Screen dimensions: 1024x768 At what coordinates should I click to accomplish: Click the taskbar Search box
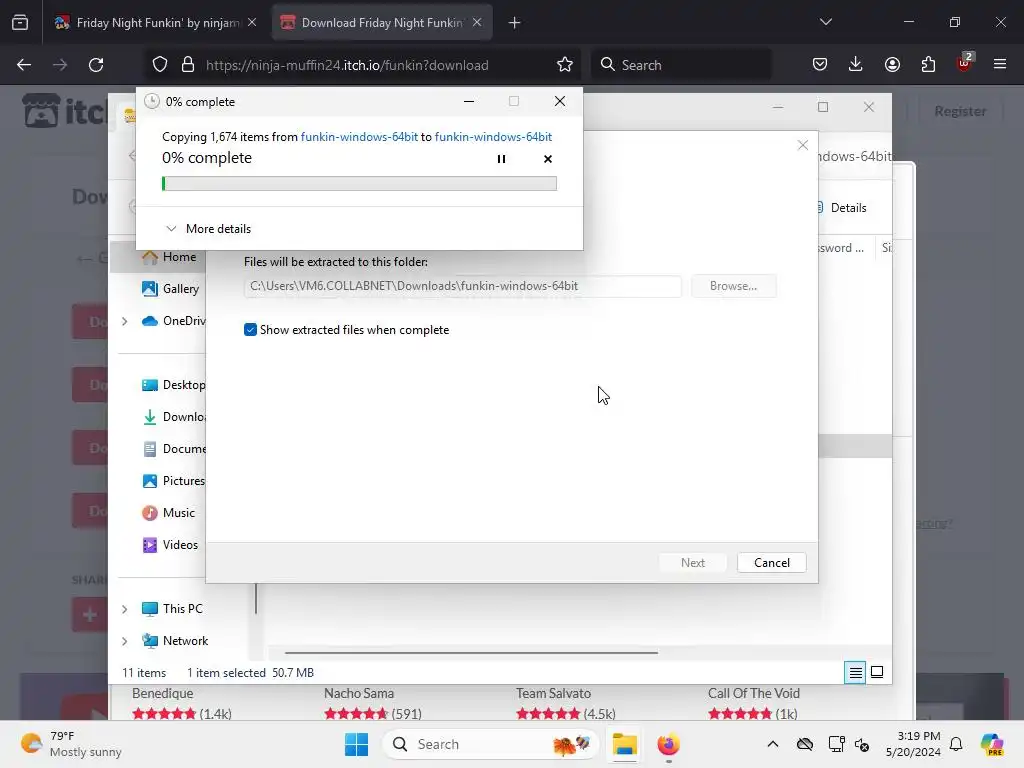coord(490,744)
